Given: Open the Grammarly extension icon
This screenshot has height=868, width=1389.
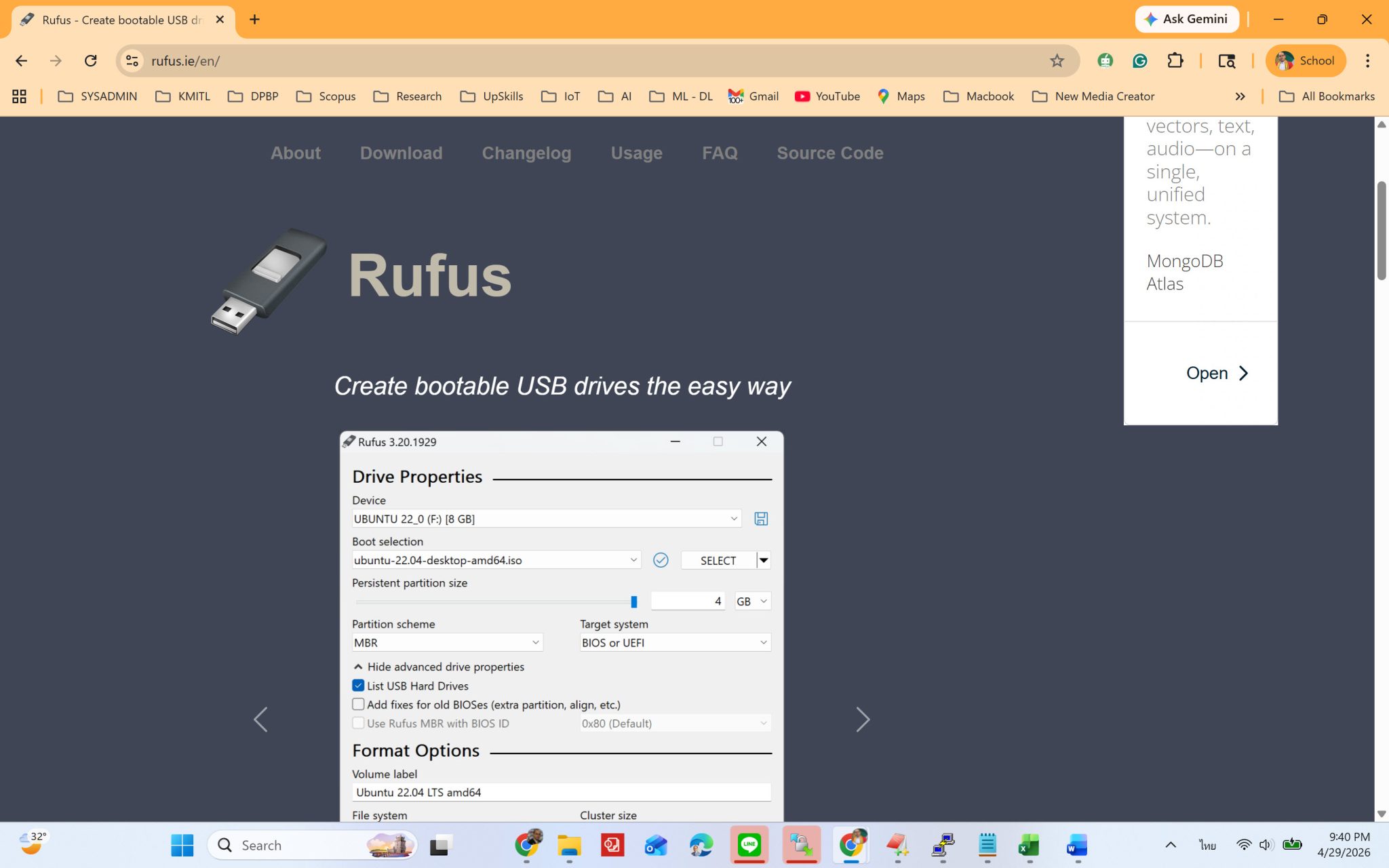Looking at the screenshot, I should 1140,61.
